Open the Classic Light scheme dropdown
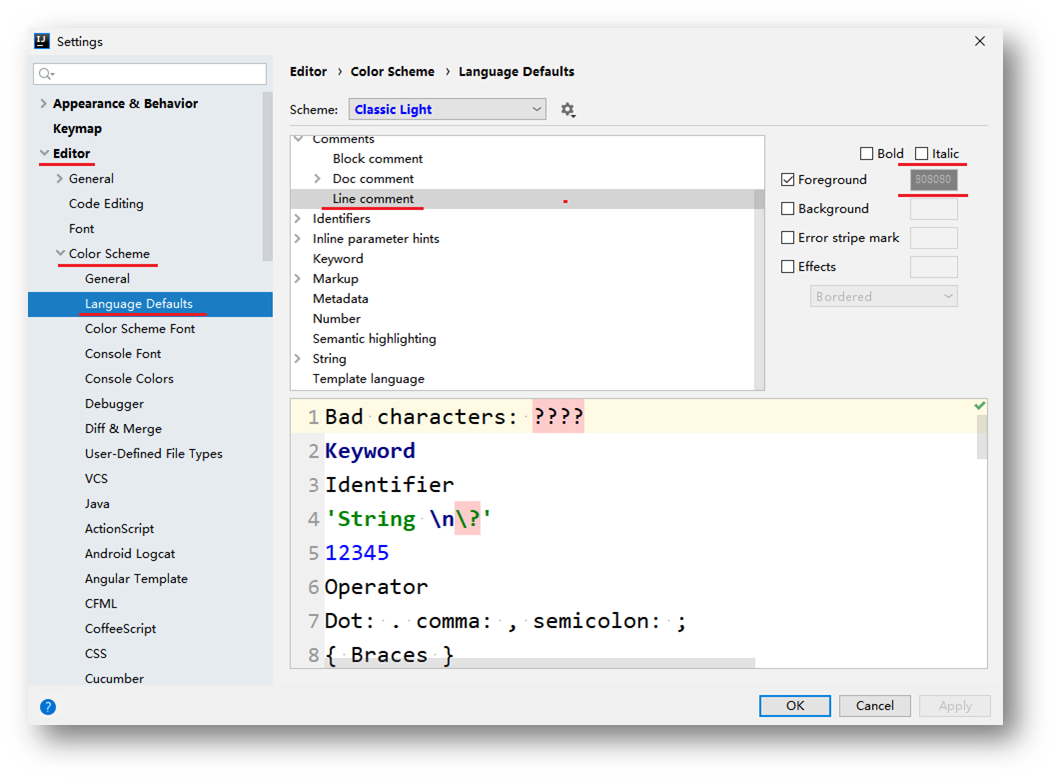Viewport: 1060px width, 782px height. pos(447,109)
